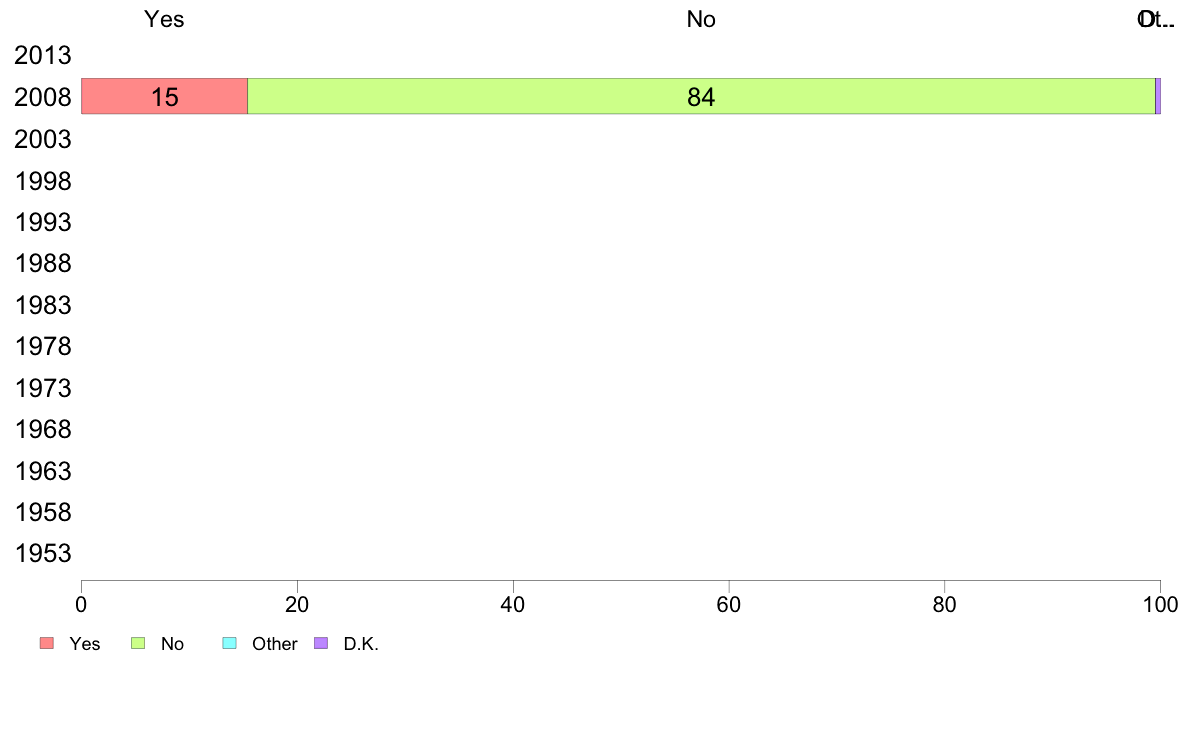Click the cyan Other legend swatch
1188x736 pixels.
pyautogui.click(x=230, y=644)
